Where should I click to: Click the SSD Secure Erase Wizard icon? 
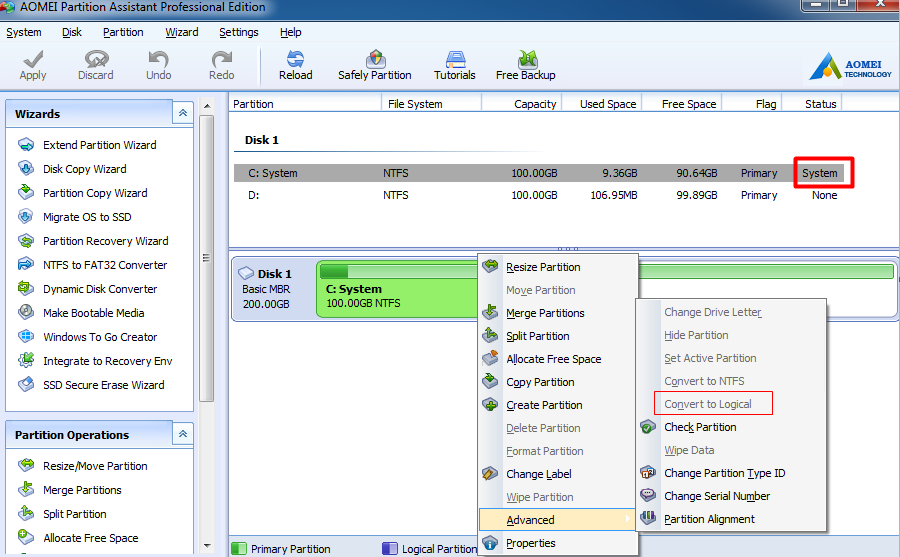tap(26, 384)
